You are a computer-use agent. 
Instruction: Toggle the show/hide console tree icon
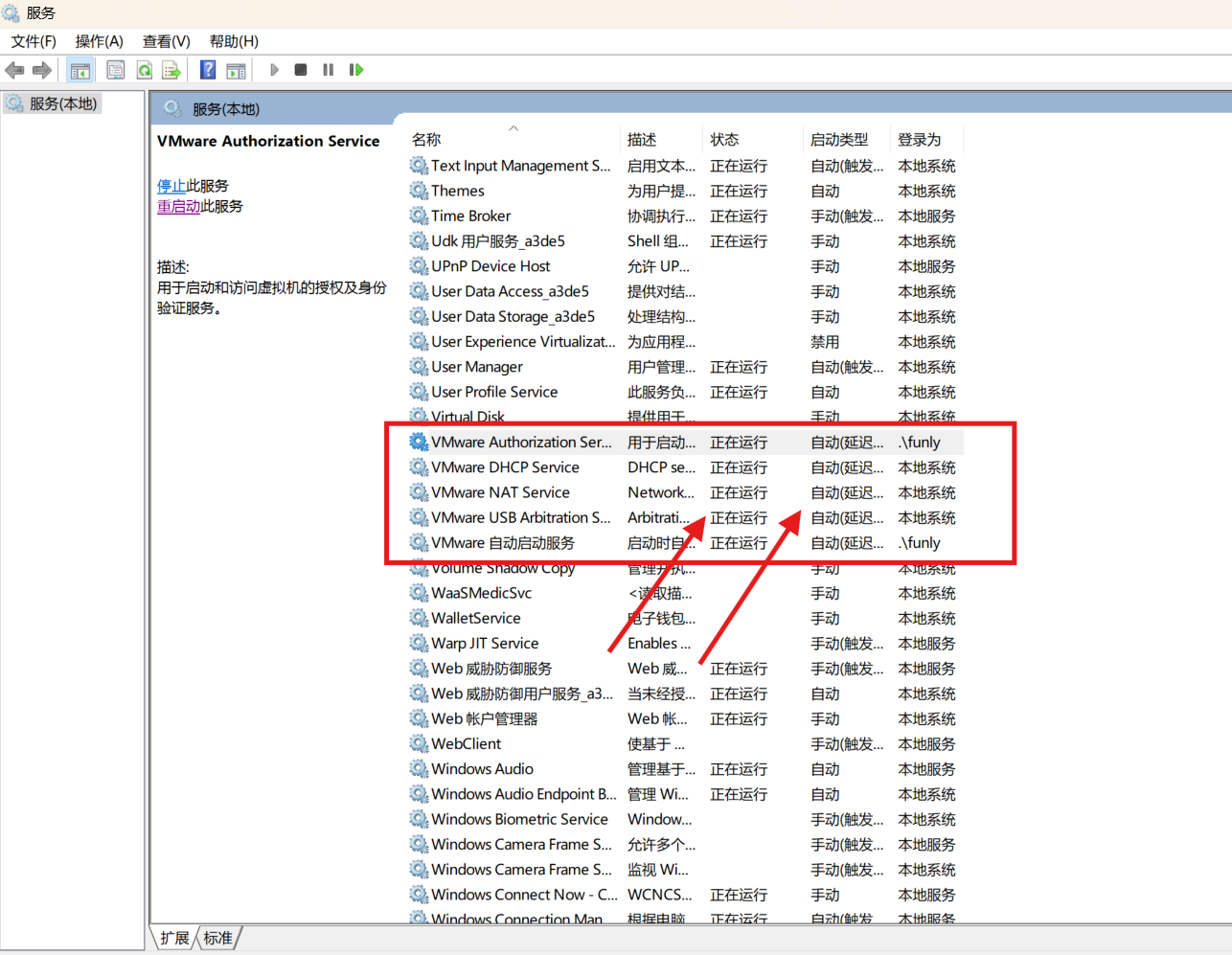[80, 70]
